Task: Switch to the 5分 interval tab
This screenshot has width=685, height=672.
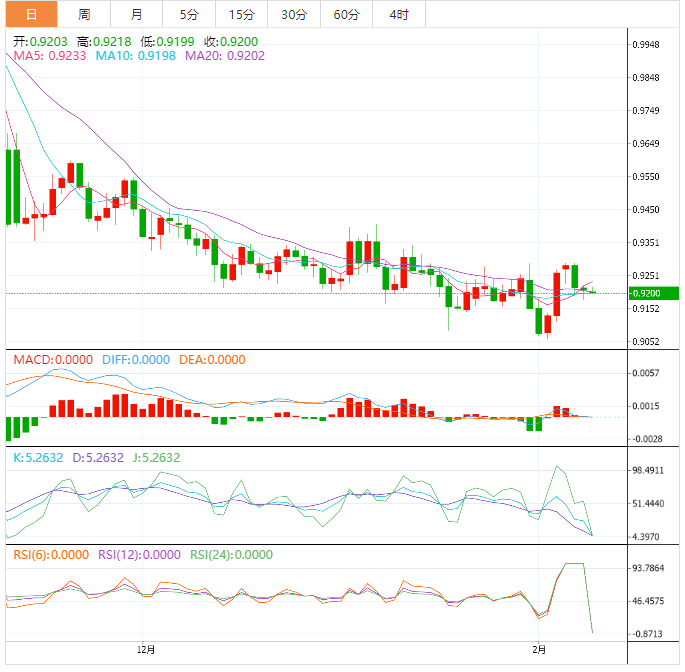Action: click(189, 14)
